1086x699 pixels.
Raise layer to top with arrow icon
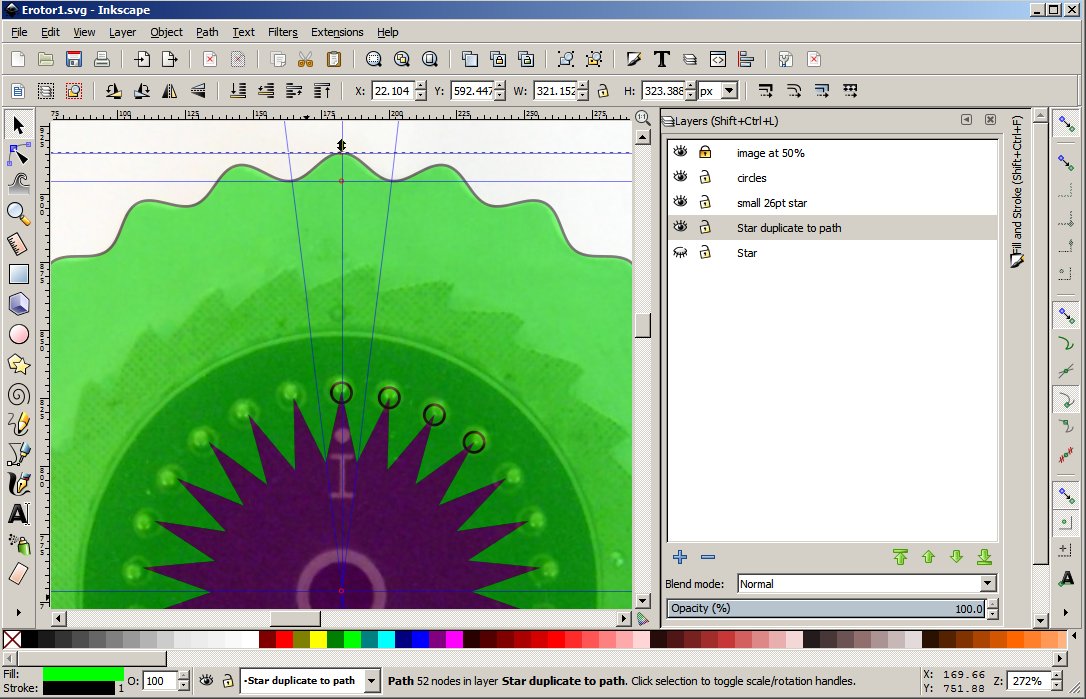tap(900, 557)
